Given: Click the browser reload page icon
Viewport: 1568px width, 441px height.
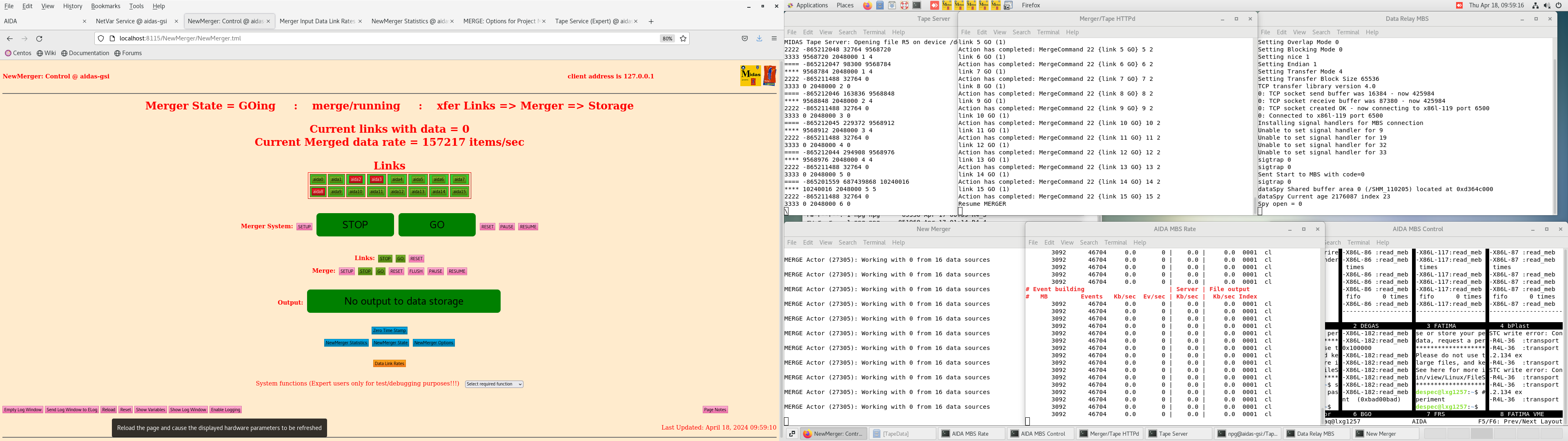Looking at the screenshot, I should coord(40,38).
